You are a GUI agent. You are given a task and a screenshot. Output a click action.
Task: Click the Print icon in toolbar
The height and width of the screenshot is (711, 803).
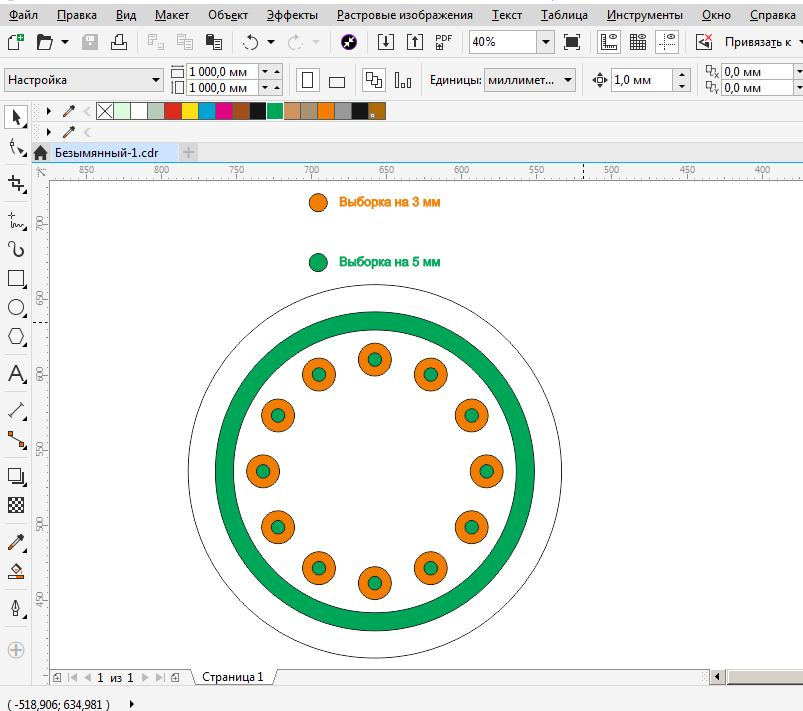point(119,42)
